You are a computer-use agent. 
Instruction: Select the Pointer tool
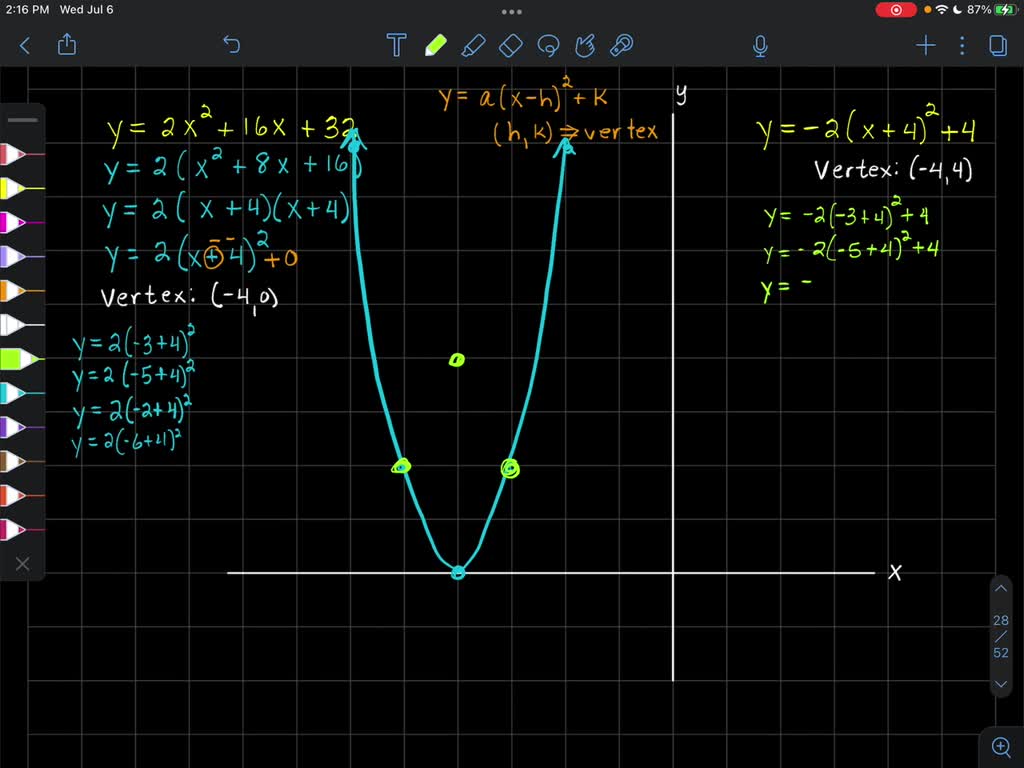coord(585,45)
